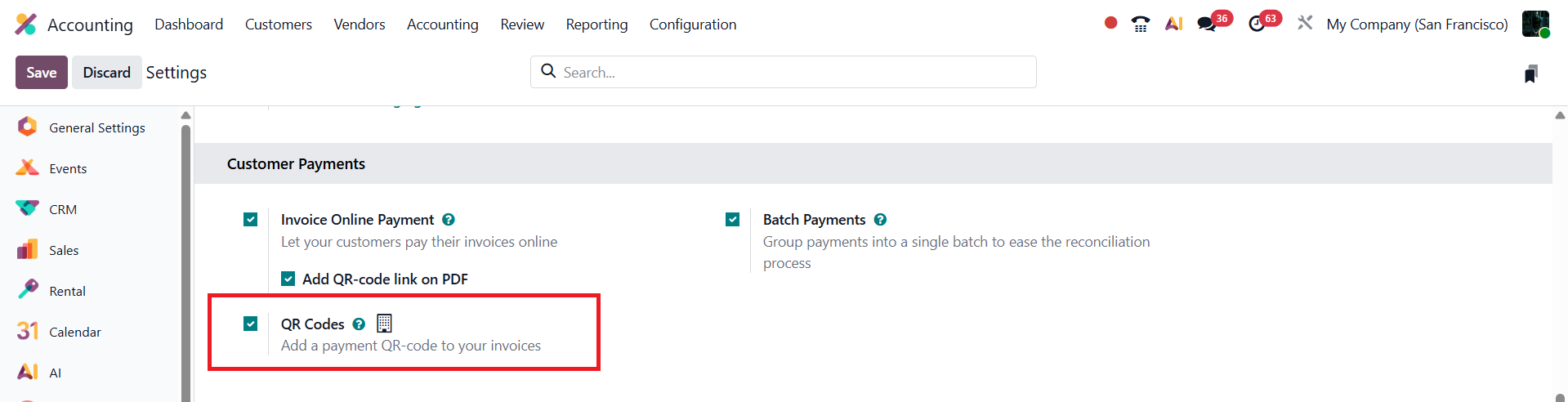Click the help icon next to QR Codes
The image size is (1568, 402).
pyautogui.click(x=359, y=324)
